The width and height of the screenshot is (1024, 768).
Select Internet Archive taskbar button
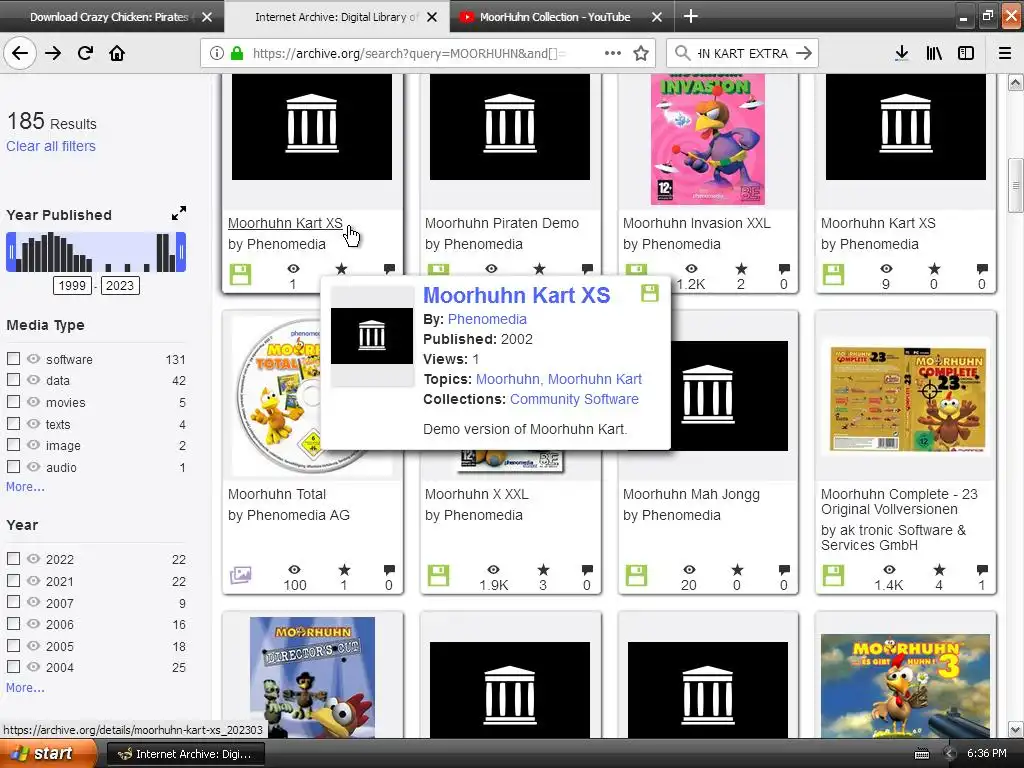185,754
